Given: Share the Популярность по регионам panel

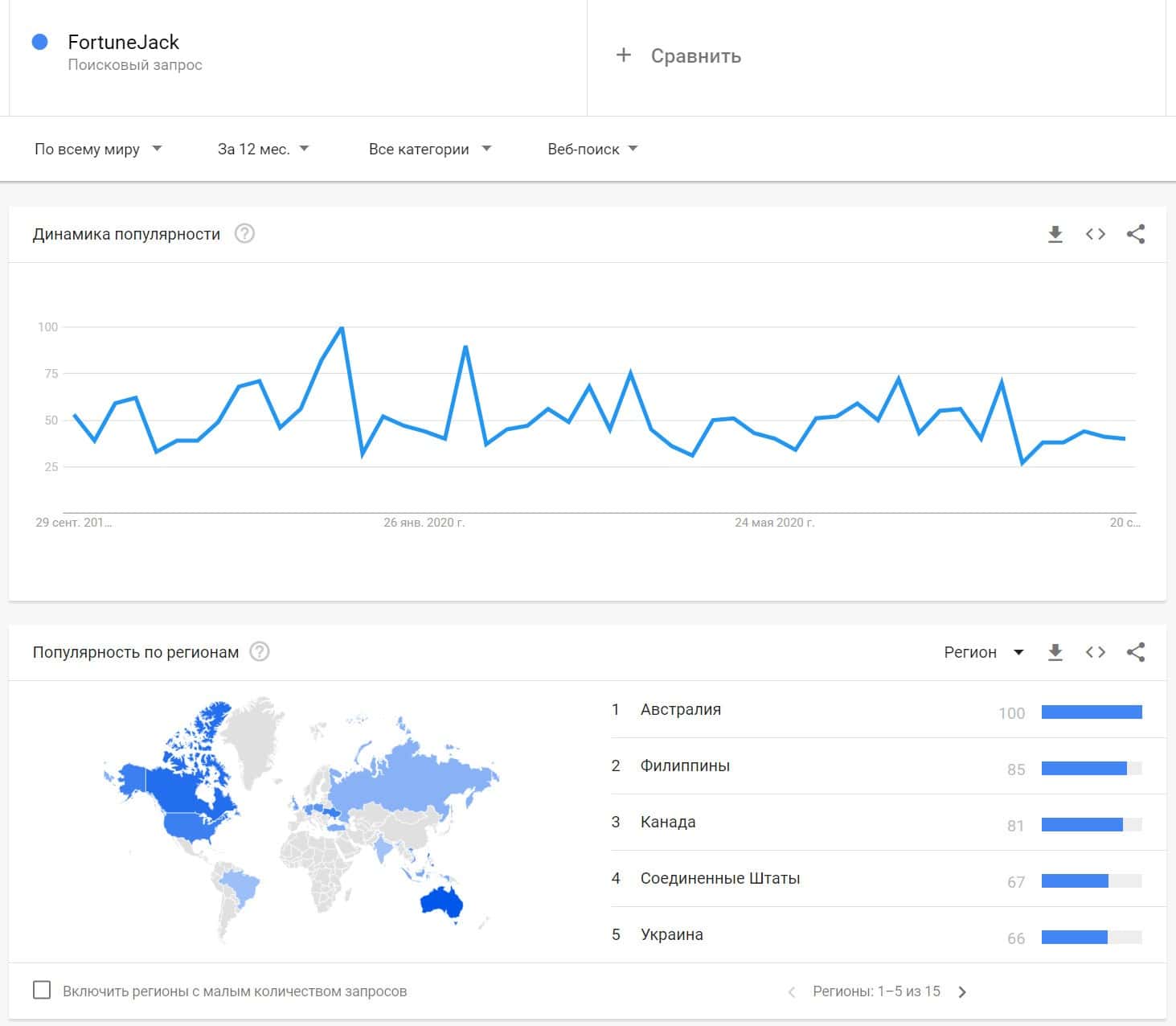Looking at the screenshot, I should click(x=1135, y=652).
